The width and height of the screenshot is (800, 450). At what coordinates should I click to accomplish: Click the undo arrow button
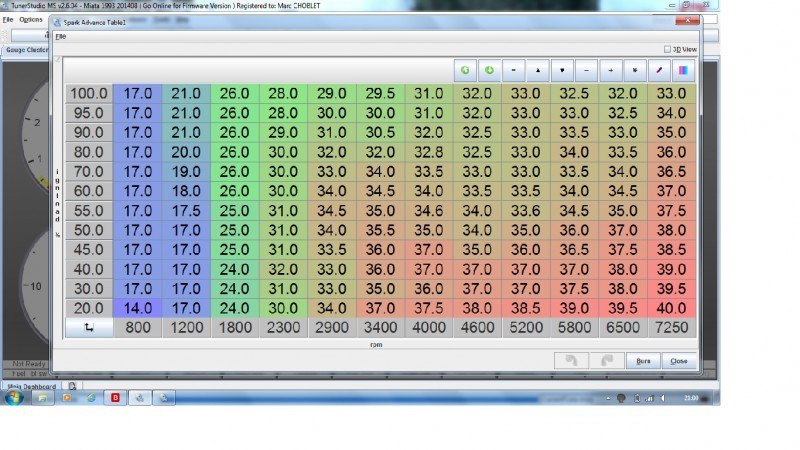[x=571, y=361]
